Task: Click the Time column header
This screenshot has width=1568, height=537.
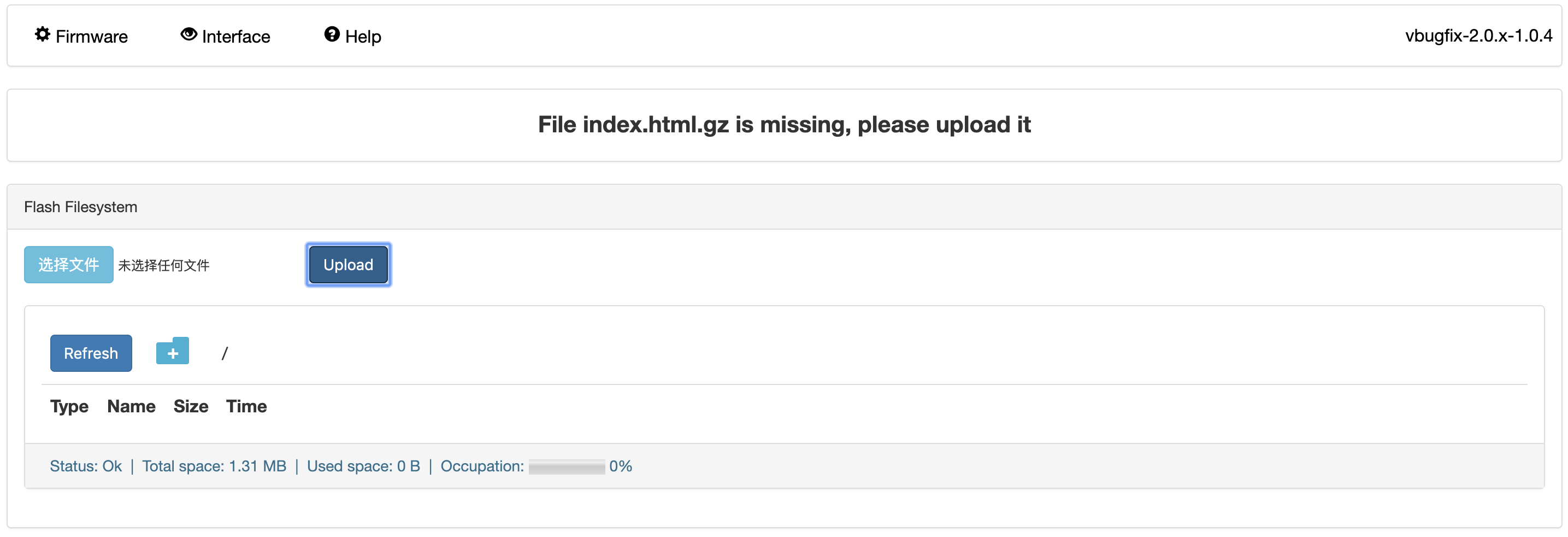Action: (x=246, y=406)
